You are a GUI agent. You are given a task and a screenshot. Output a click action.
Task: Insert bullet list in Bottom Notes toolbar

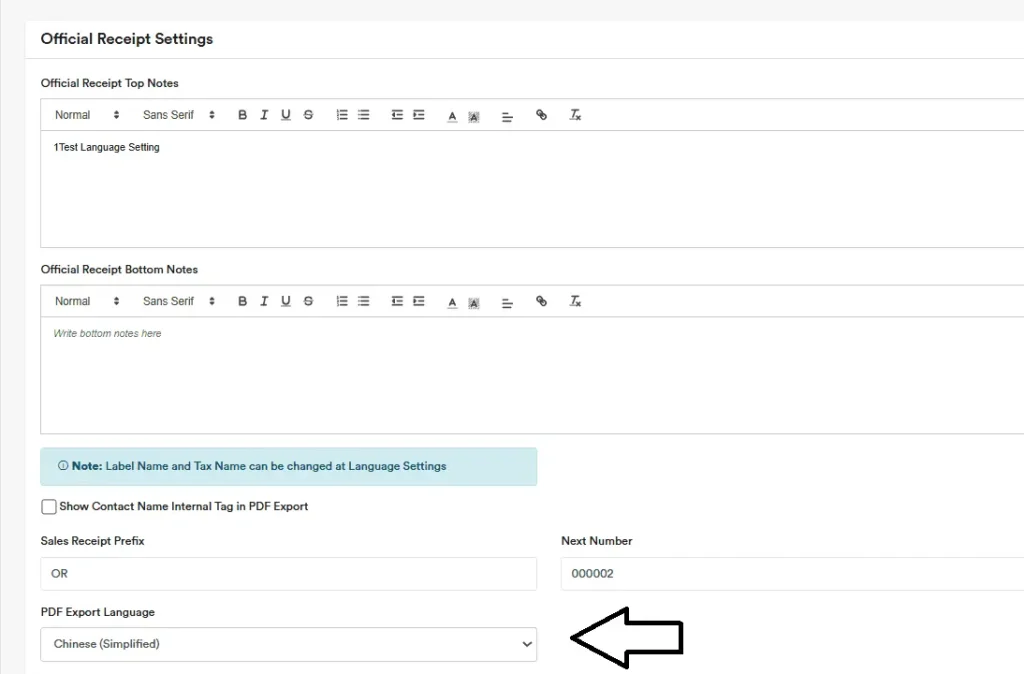(x=364, y=301)
